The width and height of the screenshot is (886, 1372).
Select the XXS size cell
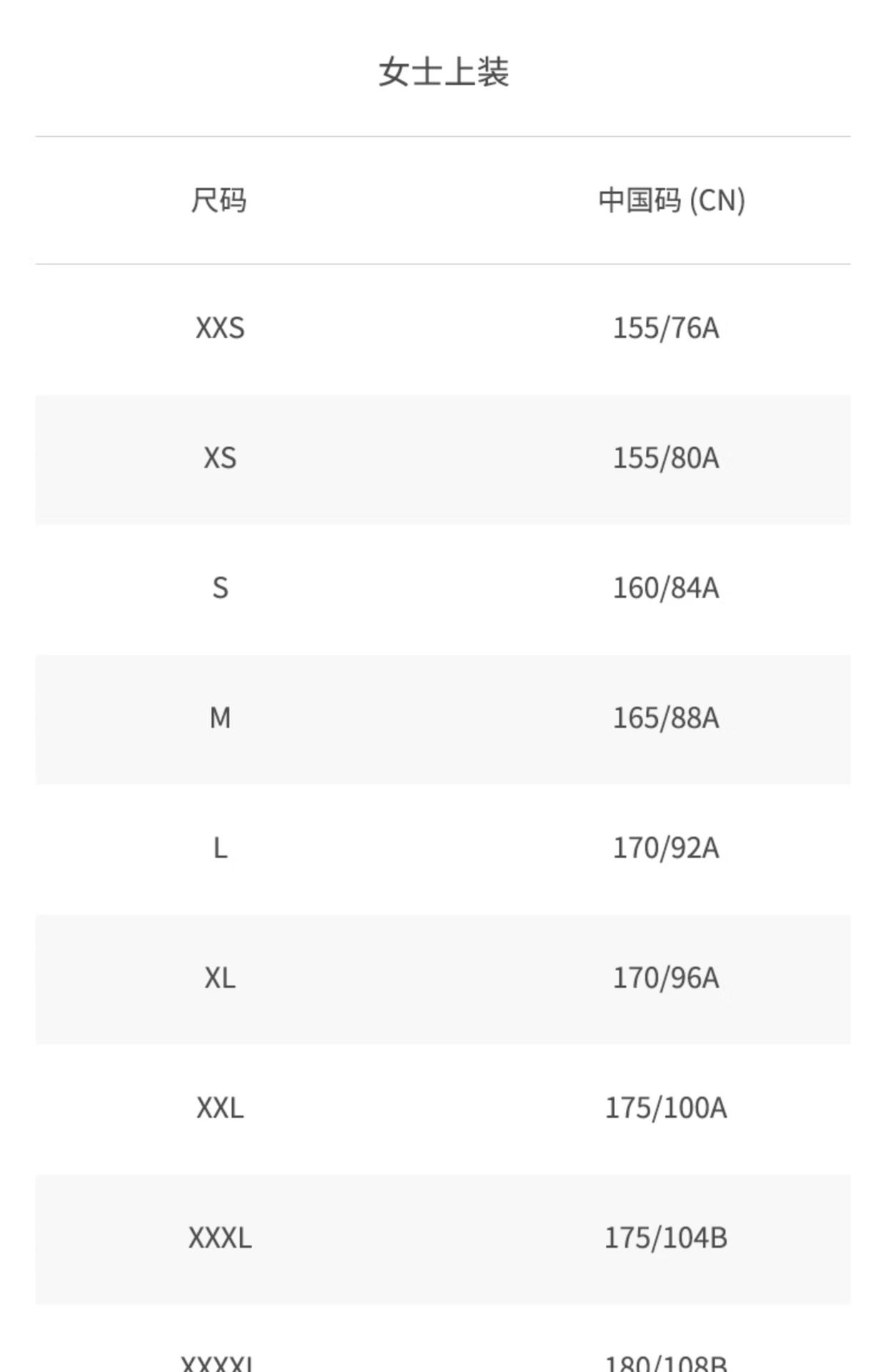220,329
